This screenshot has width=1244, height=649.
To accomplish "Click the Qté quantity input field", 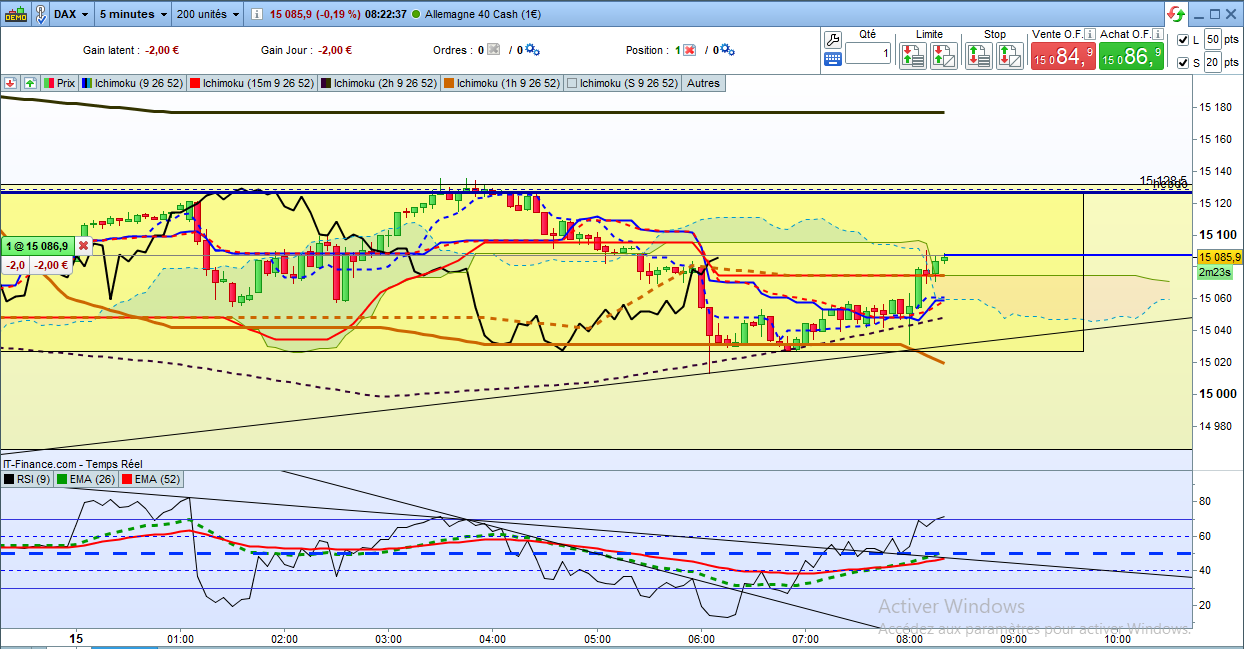I will click(x=867, y=54).
